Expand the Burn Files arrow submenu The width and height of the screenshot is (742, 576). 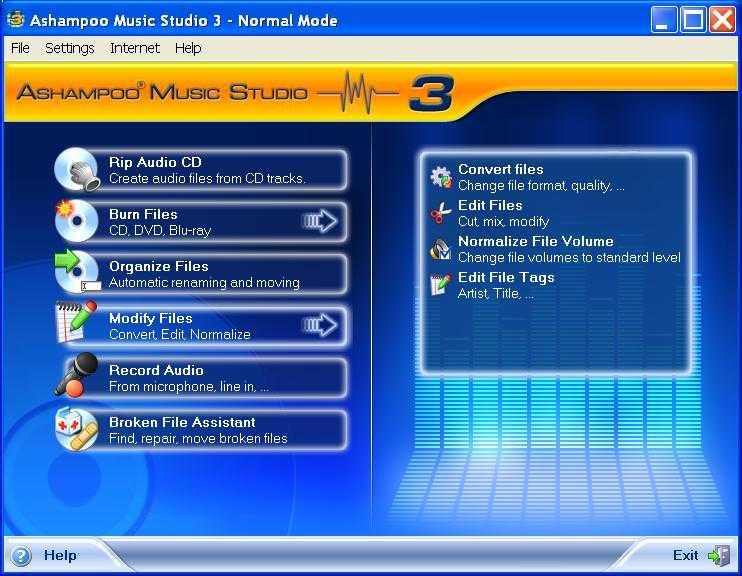tap(320, 222)
